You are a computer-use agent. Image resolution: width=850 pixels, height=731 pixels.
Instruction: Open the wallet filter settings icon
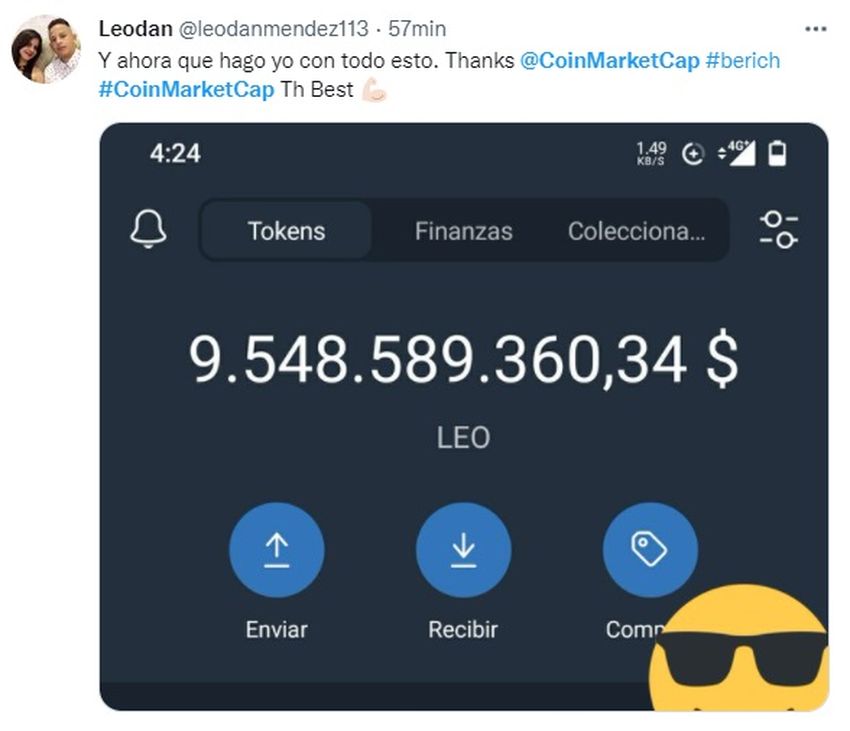tap(778, 230)
